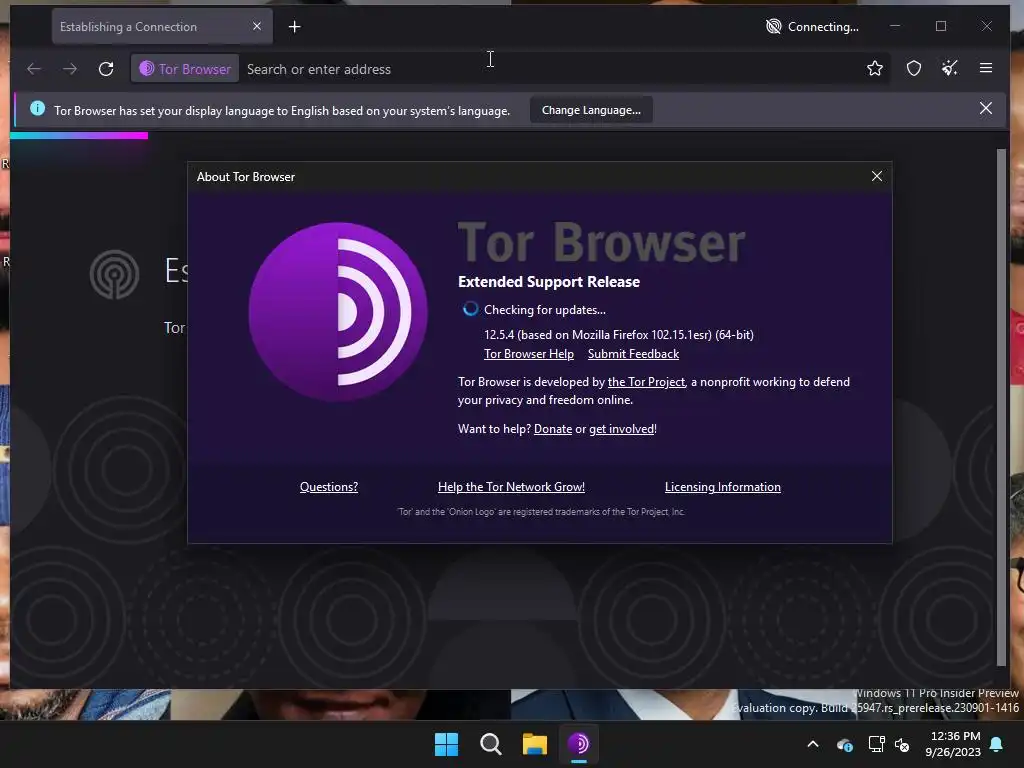Open the Windows Start menu
Image resolution: width=1024 pixels, height=768 pixels.
pyautogui.click(x=447, y=744)
